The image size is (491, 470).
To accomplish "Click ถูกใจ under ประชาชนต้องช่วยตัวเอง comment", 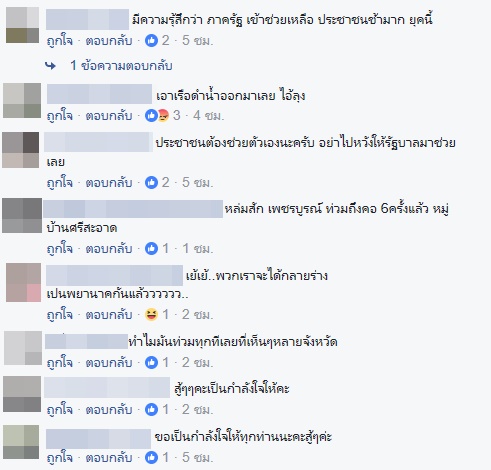I will coord(60,183).
